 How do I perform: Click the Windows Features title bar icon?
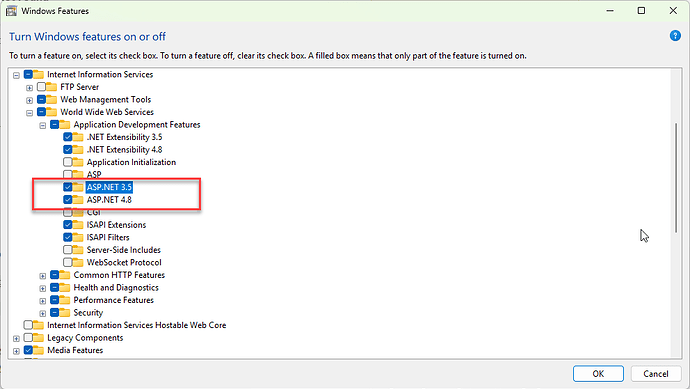pyautogui.click(x=11, y=11)
